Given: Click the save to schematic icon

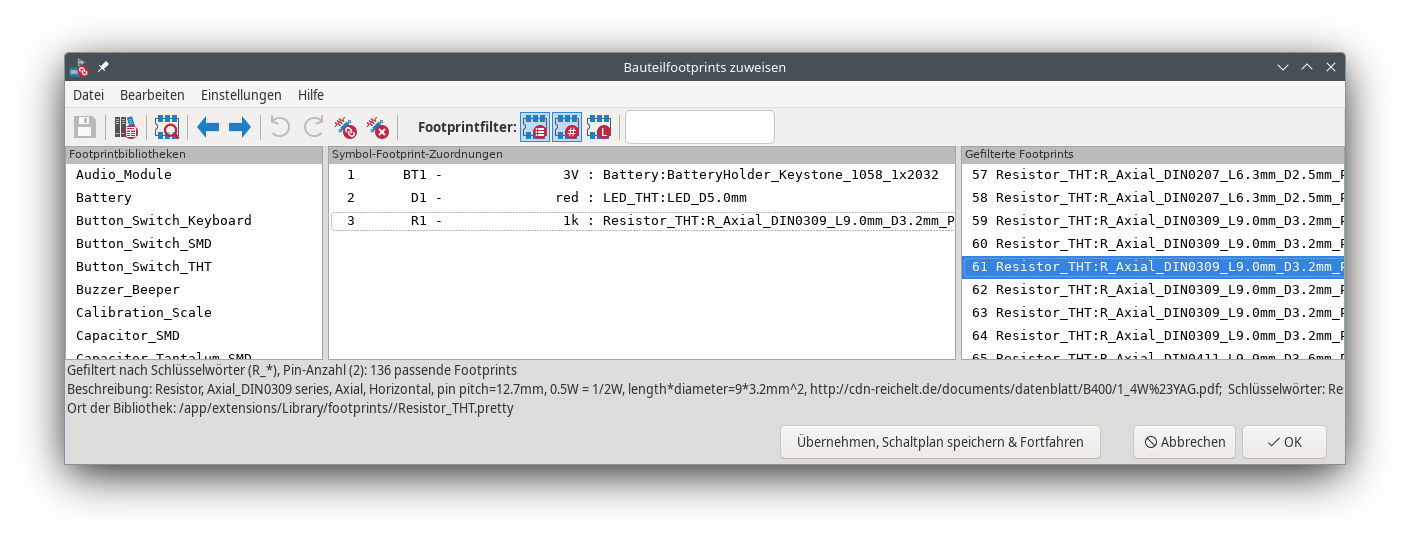Looking at the screenshot, I should coord(85,127).
